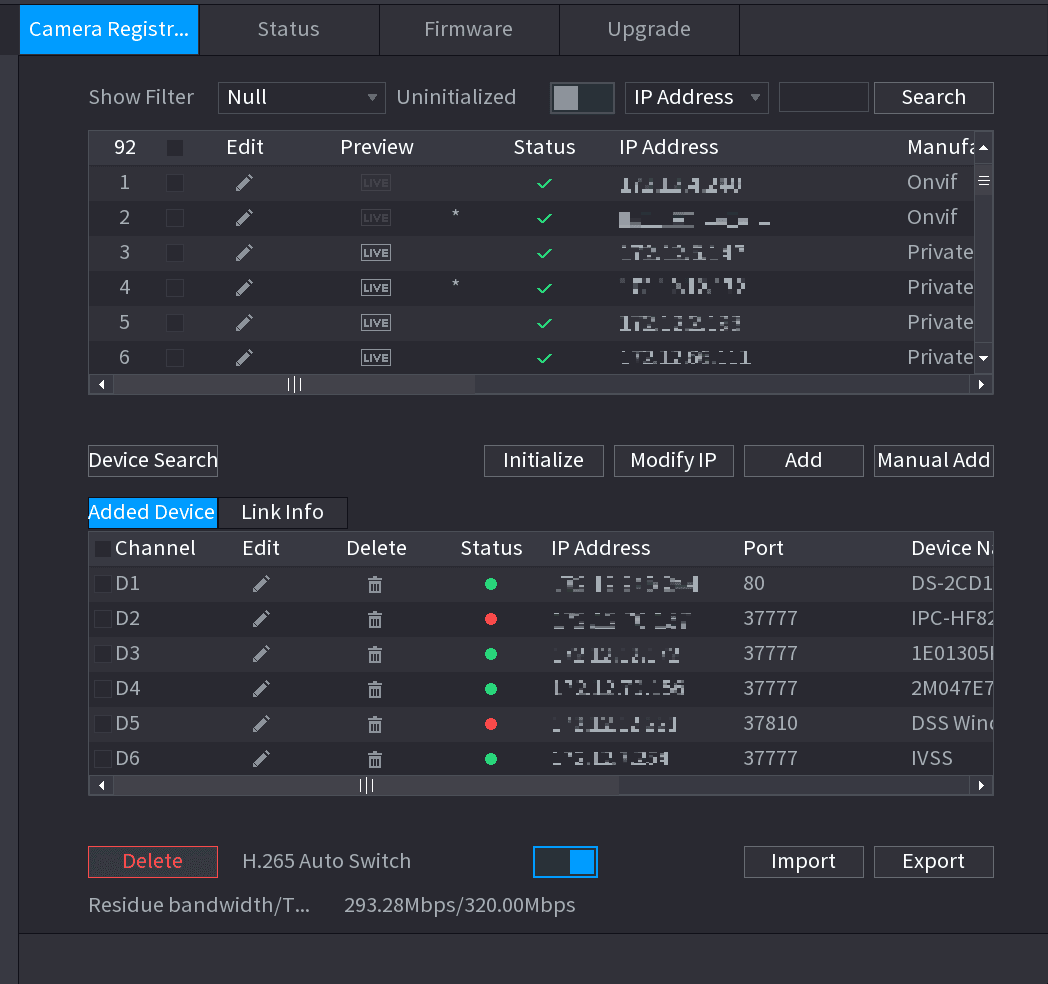Click search results horizontal scrollbar thumb
The height and width of the screenshot is (984, 1048).
coord(294,384)
